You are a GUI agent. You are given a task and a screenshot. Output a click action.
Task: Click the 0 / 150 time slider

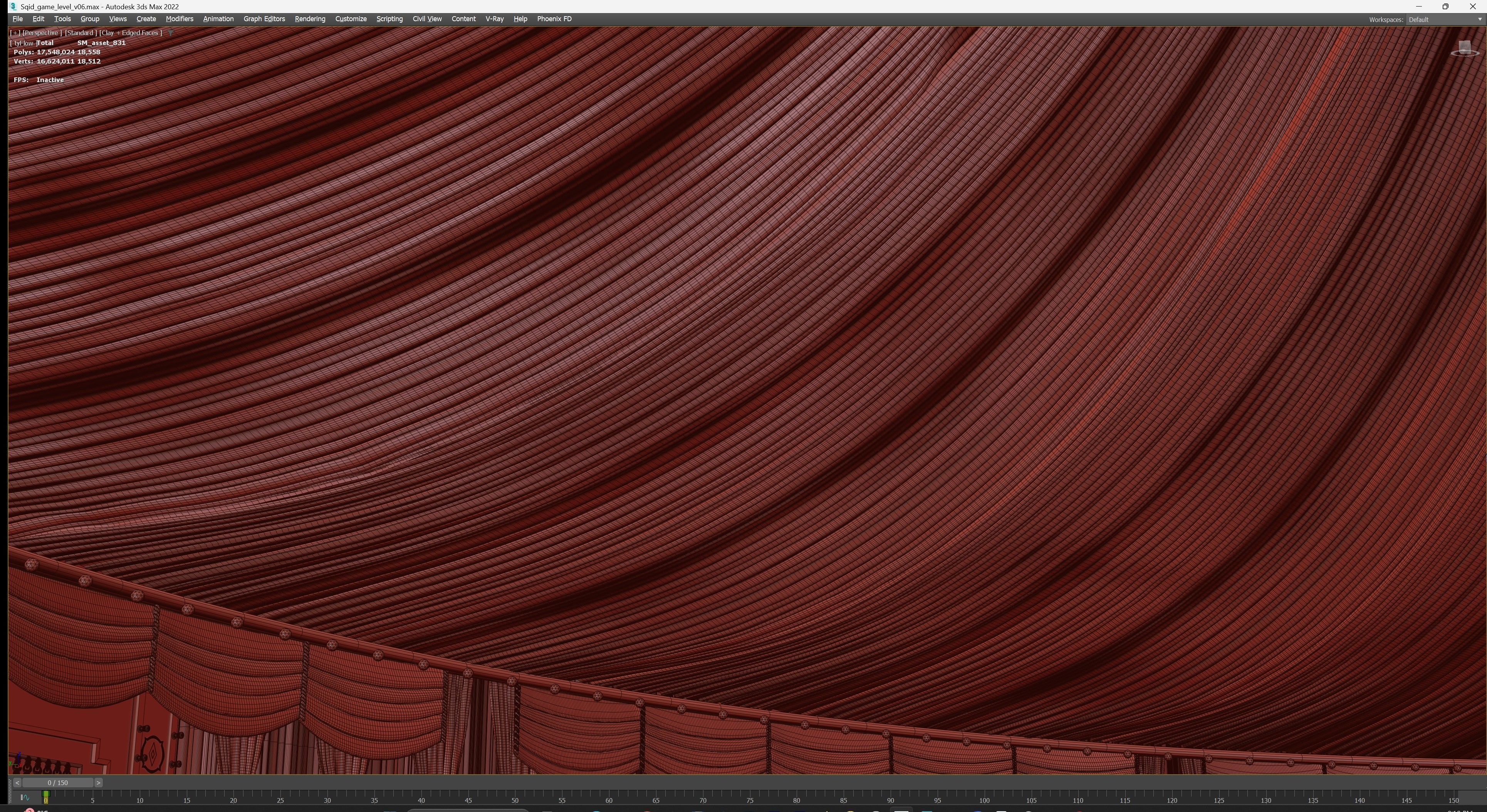point(58,783)
